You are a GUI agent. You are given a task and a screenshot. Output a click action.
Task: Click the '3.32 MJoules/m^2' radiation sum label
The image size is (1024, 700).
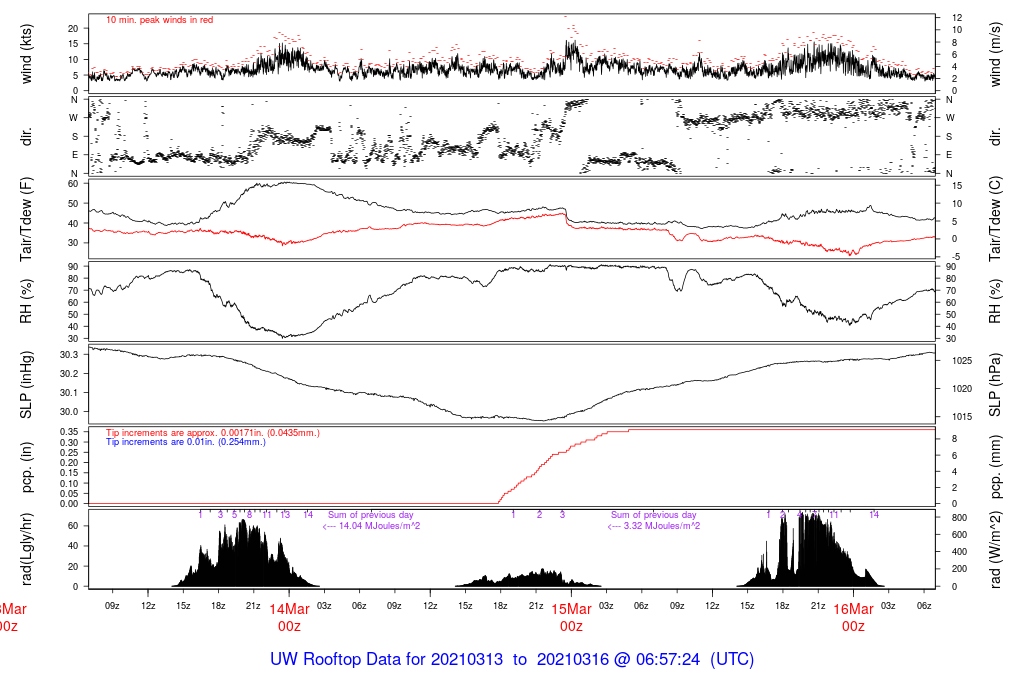pos(654,526)
